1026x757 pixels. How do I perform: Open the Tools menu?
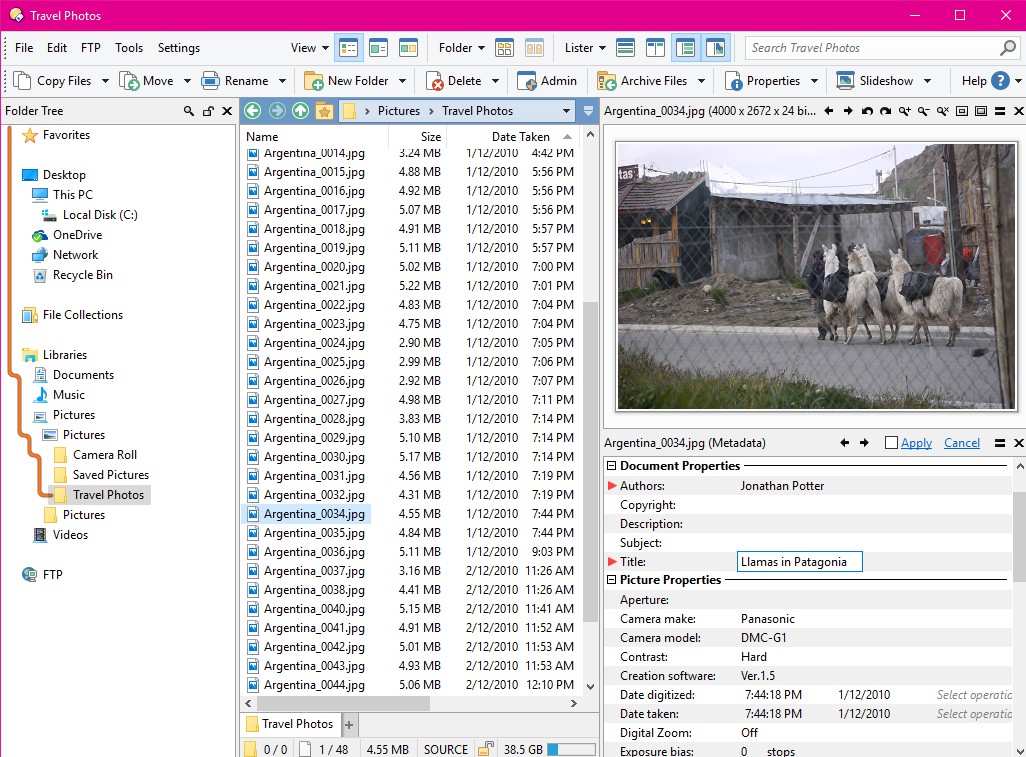pos(129,47)
